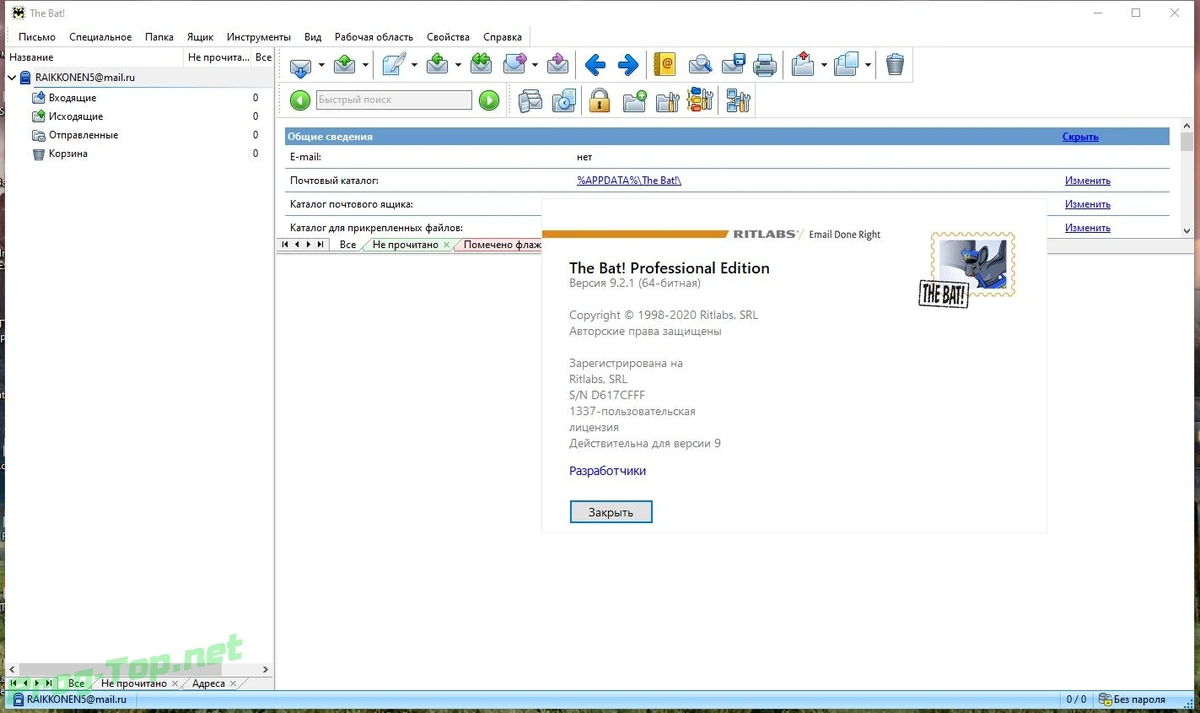Click the Forward message icon

(x=515, y=66)
